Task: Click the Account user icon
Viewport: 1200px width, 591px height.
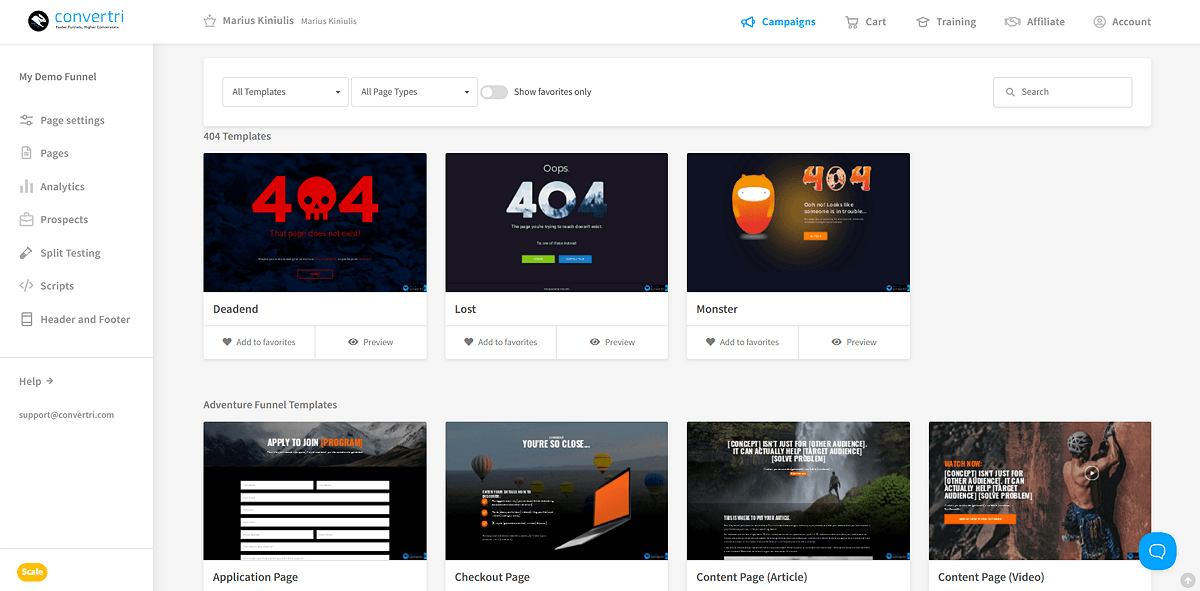Action: (x=1099, y=22)
